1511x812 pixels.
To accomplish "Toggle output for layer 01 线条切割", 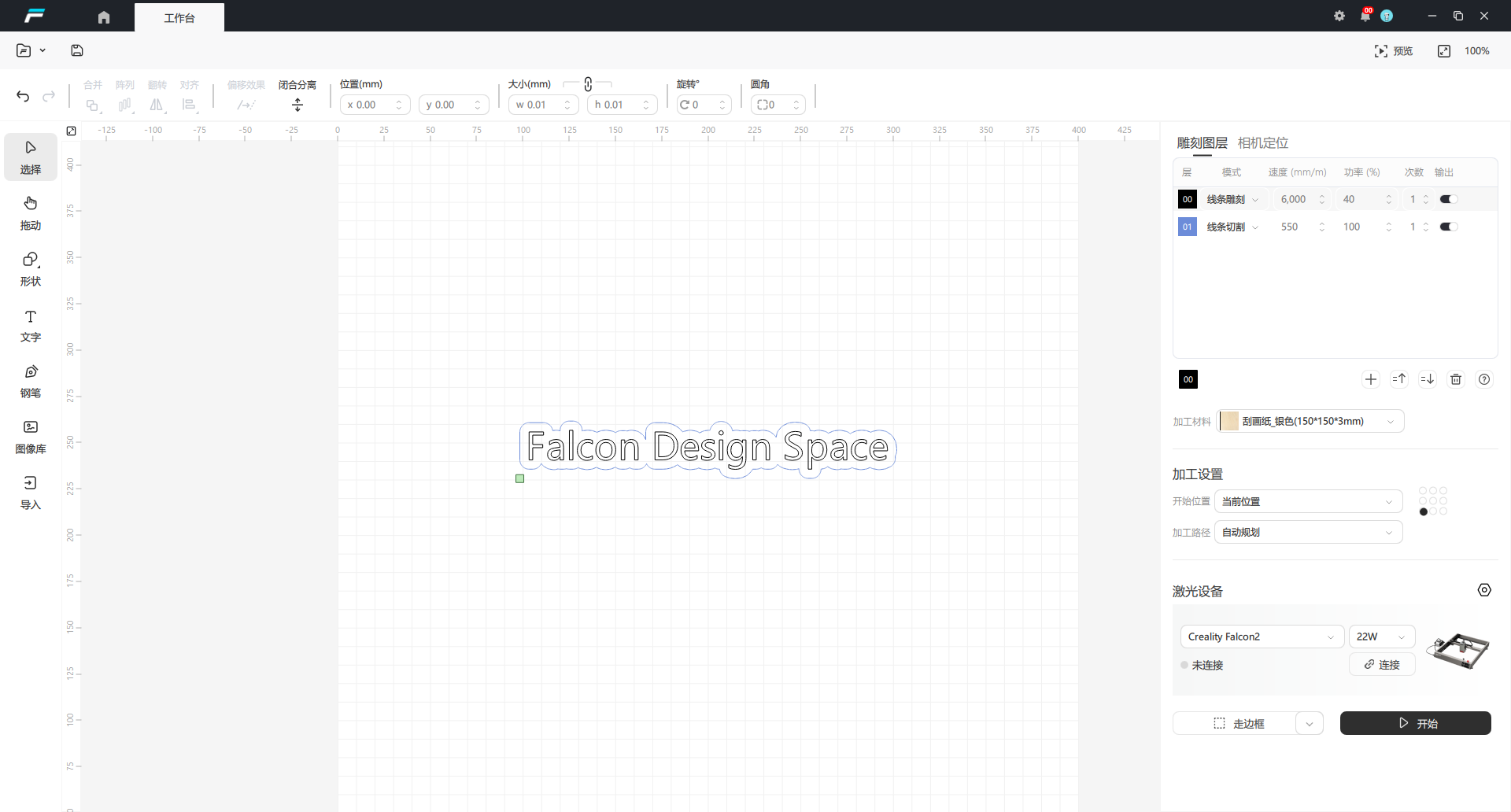I will coord(1448,227).
